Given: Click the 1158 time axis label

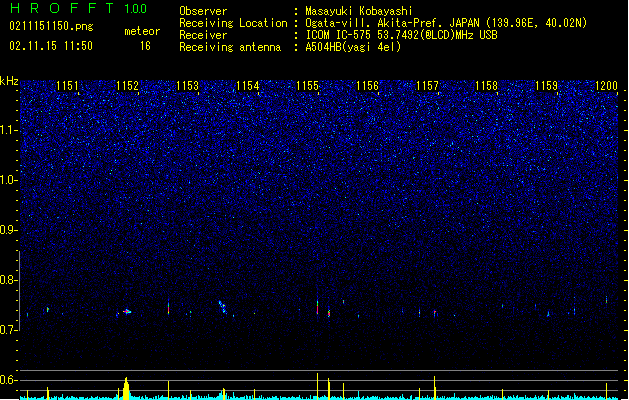Looking at the screenshot, I should click(487, 85).
